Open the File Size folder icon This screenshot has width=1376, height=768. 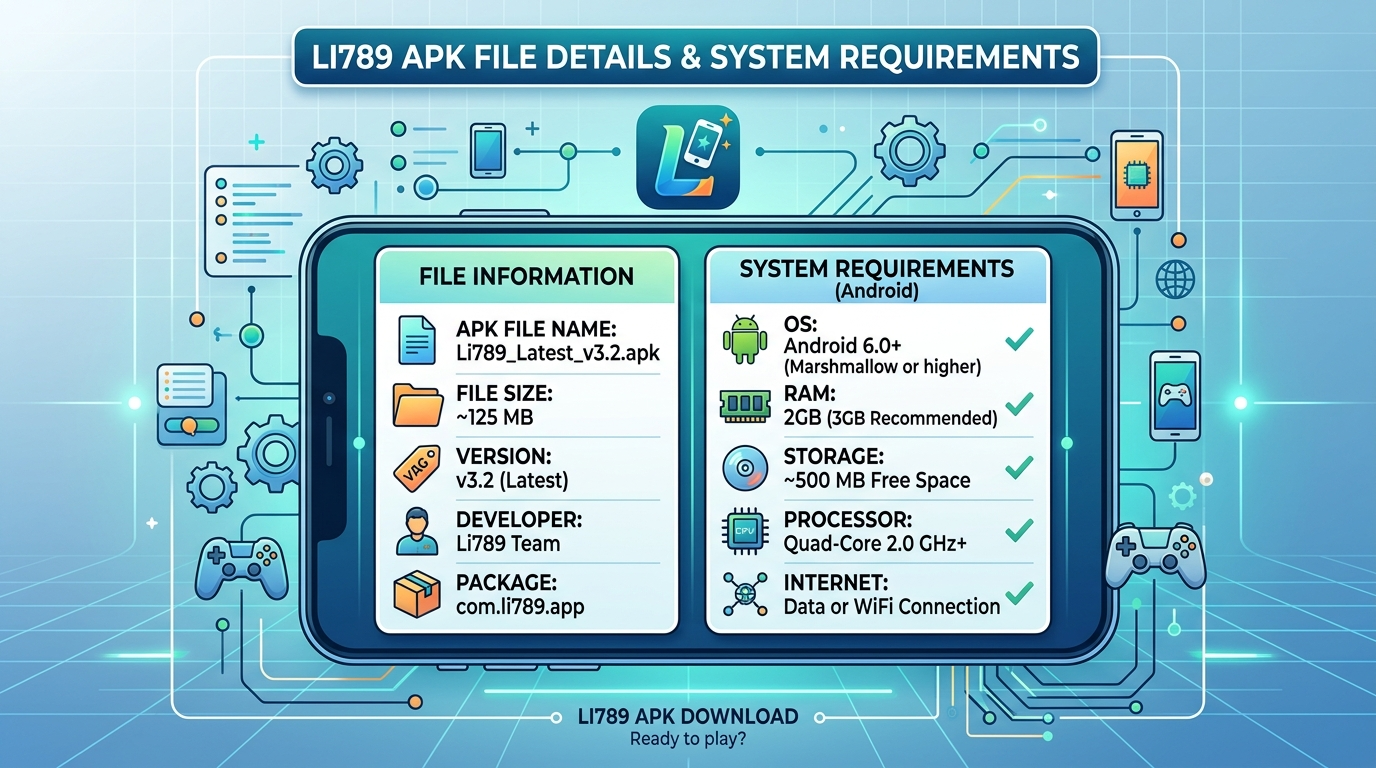[416, 404]
